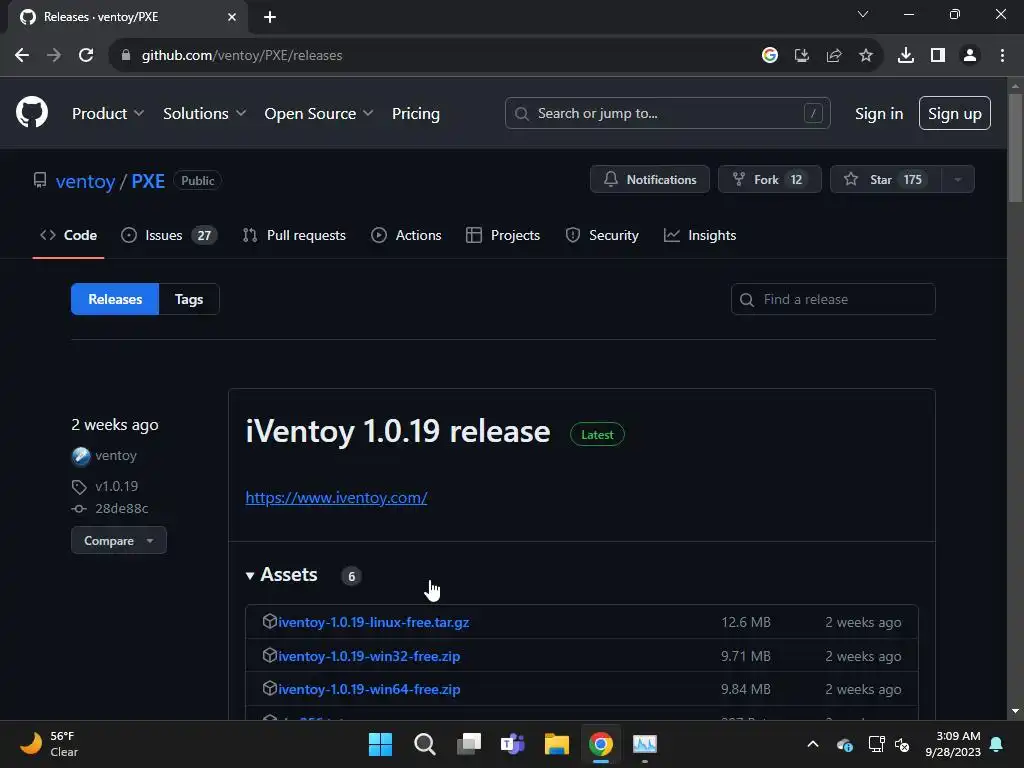Open weather widget showing 56°F
The width and height of the screenshot is (1024, 768).
point(50,744)
